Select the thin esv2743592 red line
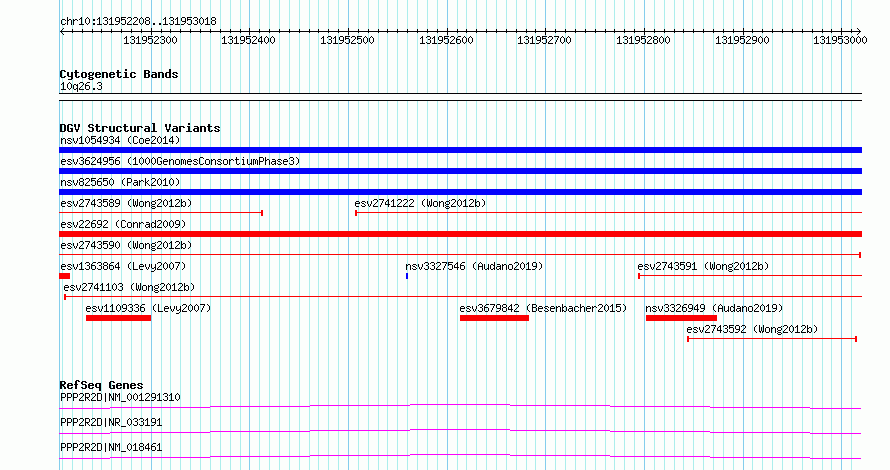 tap(772, 339)
